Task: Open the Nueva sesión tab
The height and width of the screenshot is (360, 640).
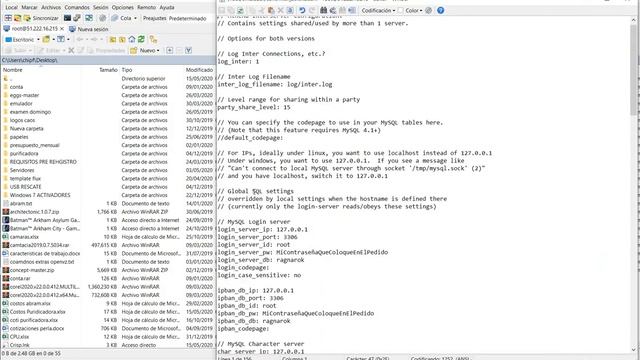Action: (x=89, y=29)
